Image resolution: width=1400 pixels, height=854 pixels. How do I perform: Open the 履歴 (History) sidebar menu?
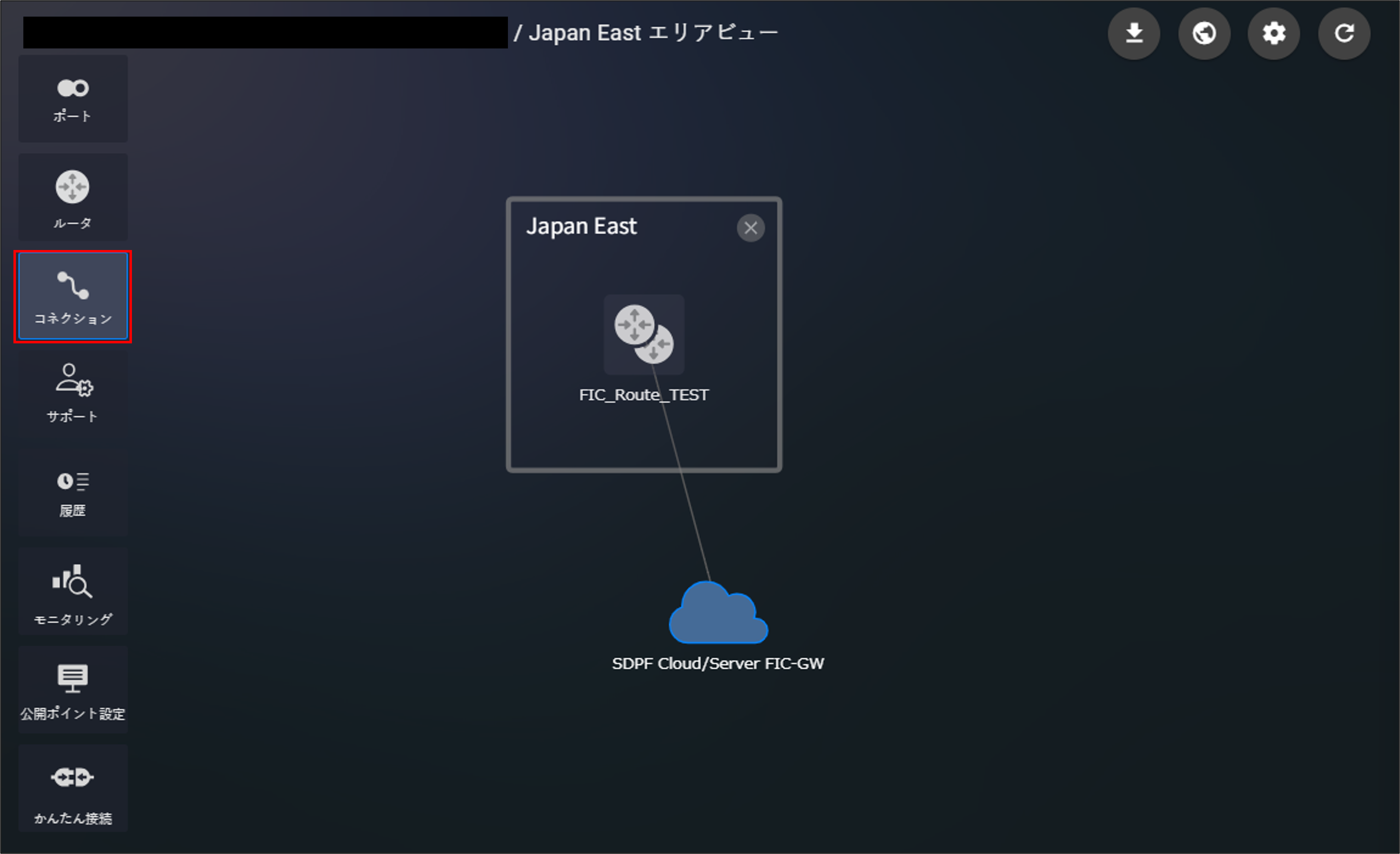pos(73,493)
